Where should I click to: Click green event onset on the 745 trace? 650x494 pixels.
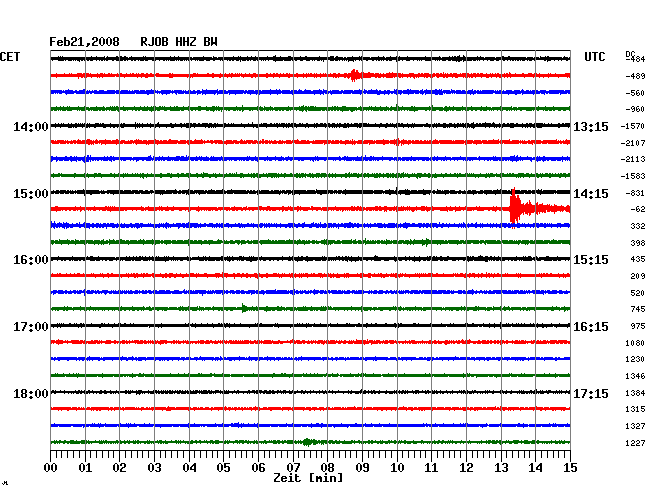(x=245, y=308)
